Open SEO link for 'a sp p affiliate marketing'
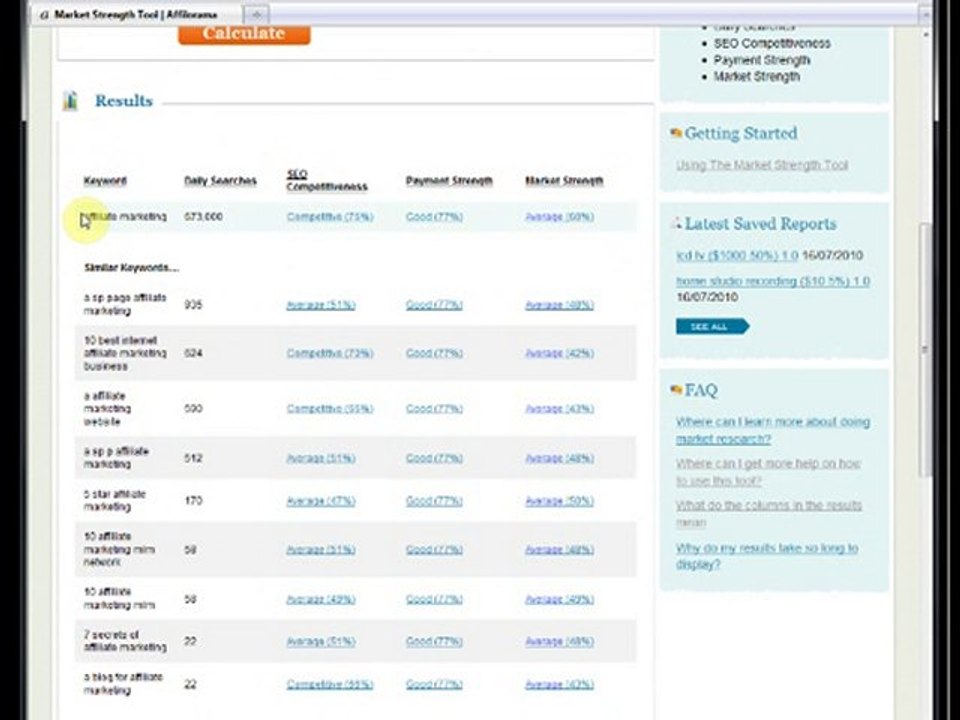This screenshot has height=720, width=960. point(321,458)
